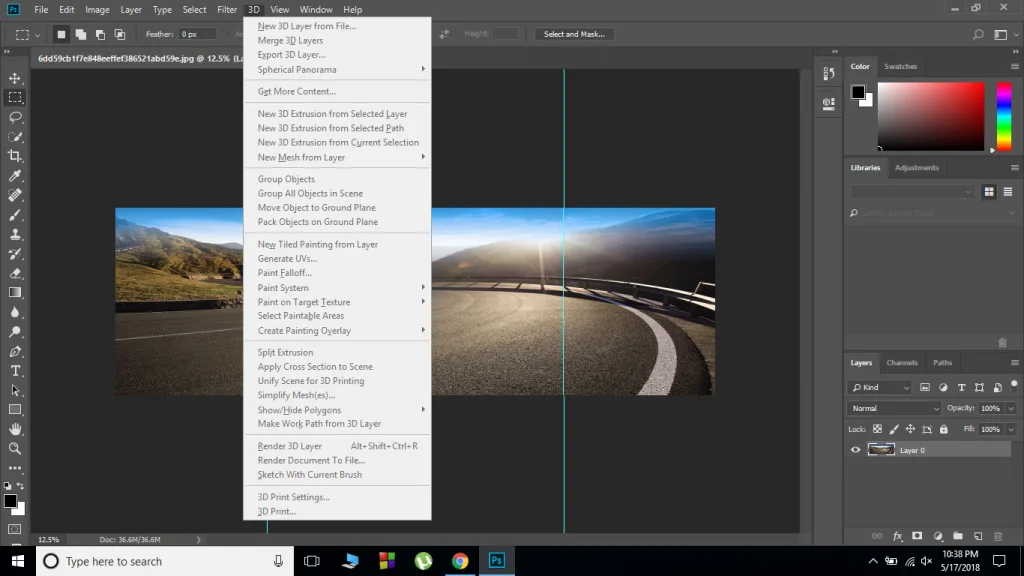This screenshot has height=576, width=1024.
Task: Open the Filter menu
Action: (227, 9)
